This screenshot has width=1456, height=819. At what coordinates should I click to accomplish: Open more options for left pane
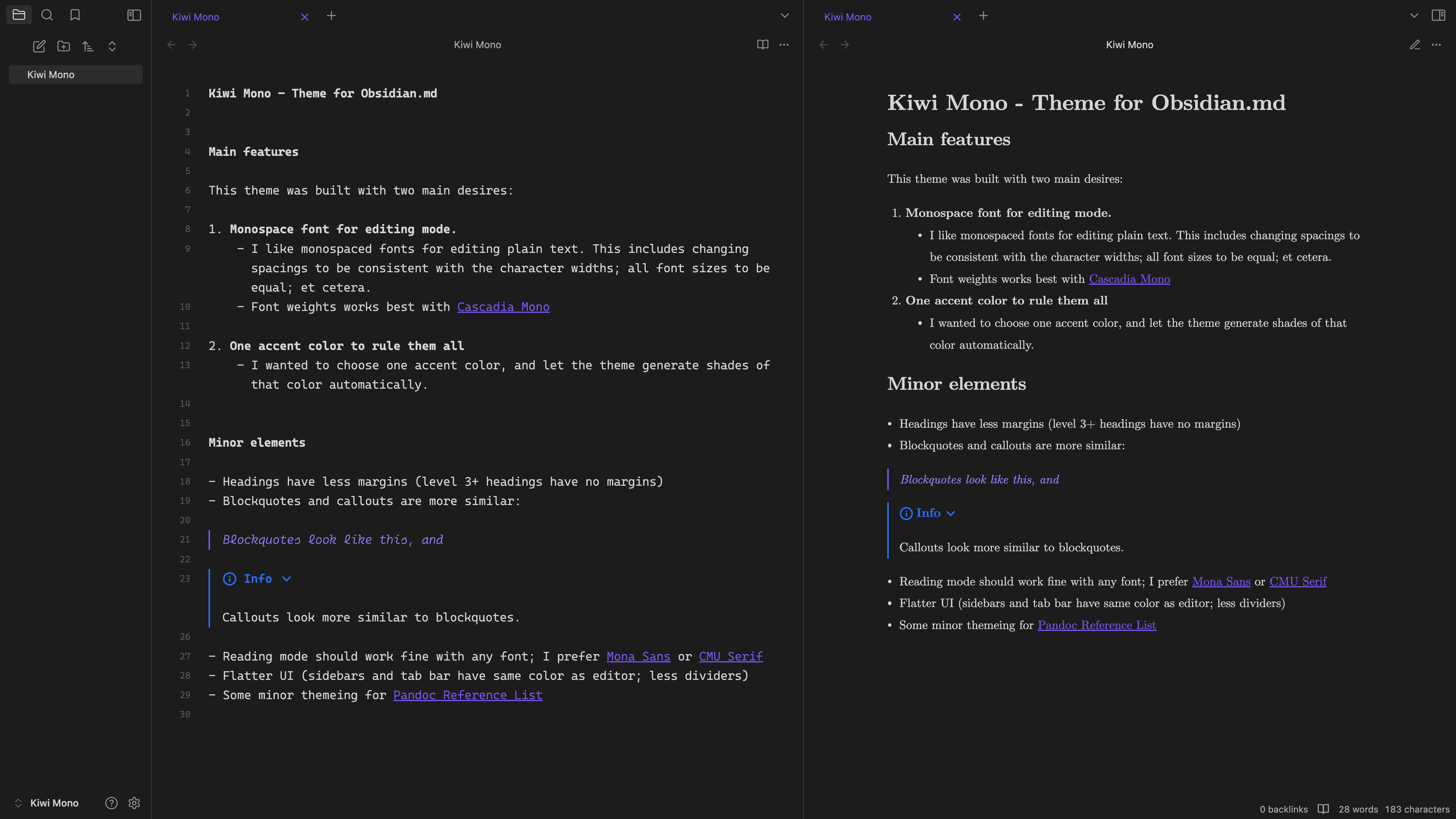[784, 45]
